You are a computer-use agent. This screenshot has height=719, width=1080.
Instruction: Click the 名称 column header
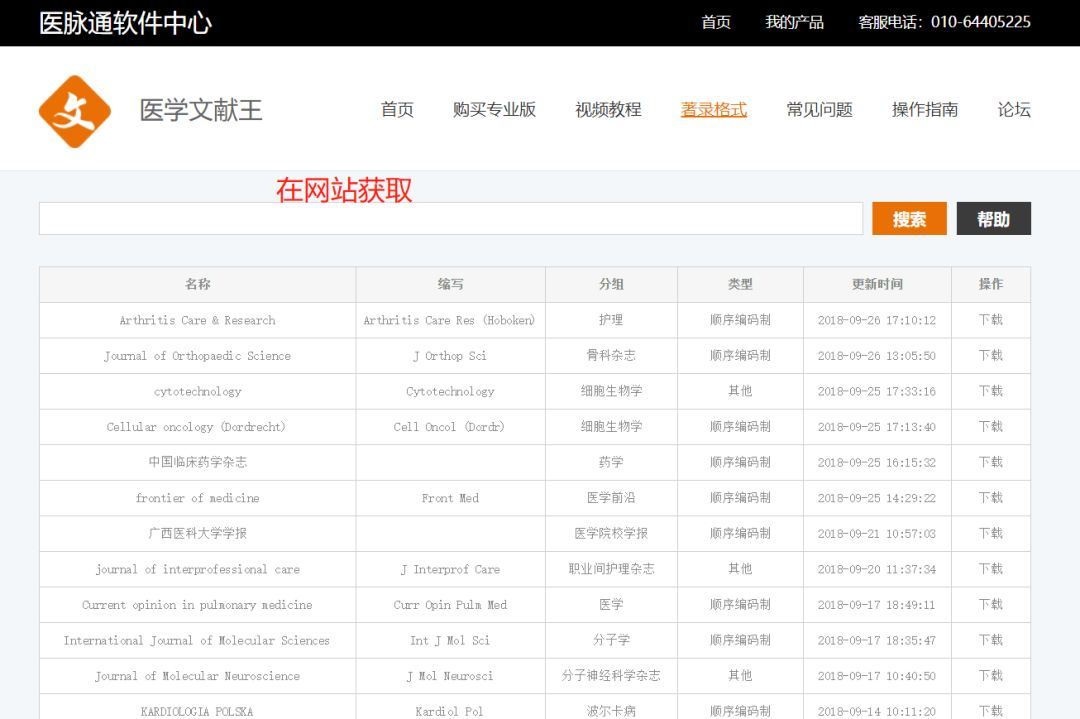[x=198, y=284]
